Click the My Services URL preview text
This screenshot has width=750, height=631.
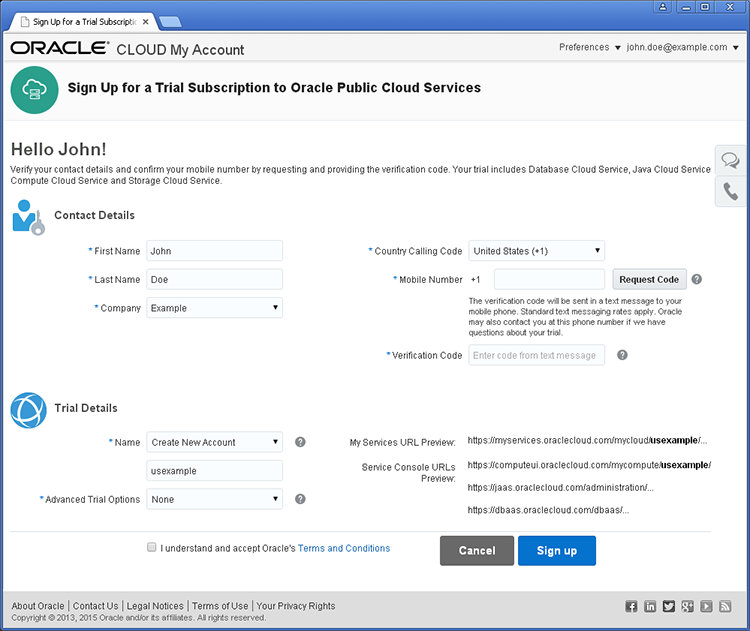(x=587, y=441)
